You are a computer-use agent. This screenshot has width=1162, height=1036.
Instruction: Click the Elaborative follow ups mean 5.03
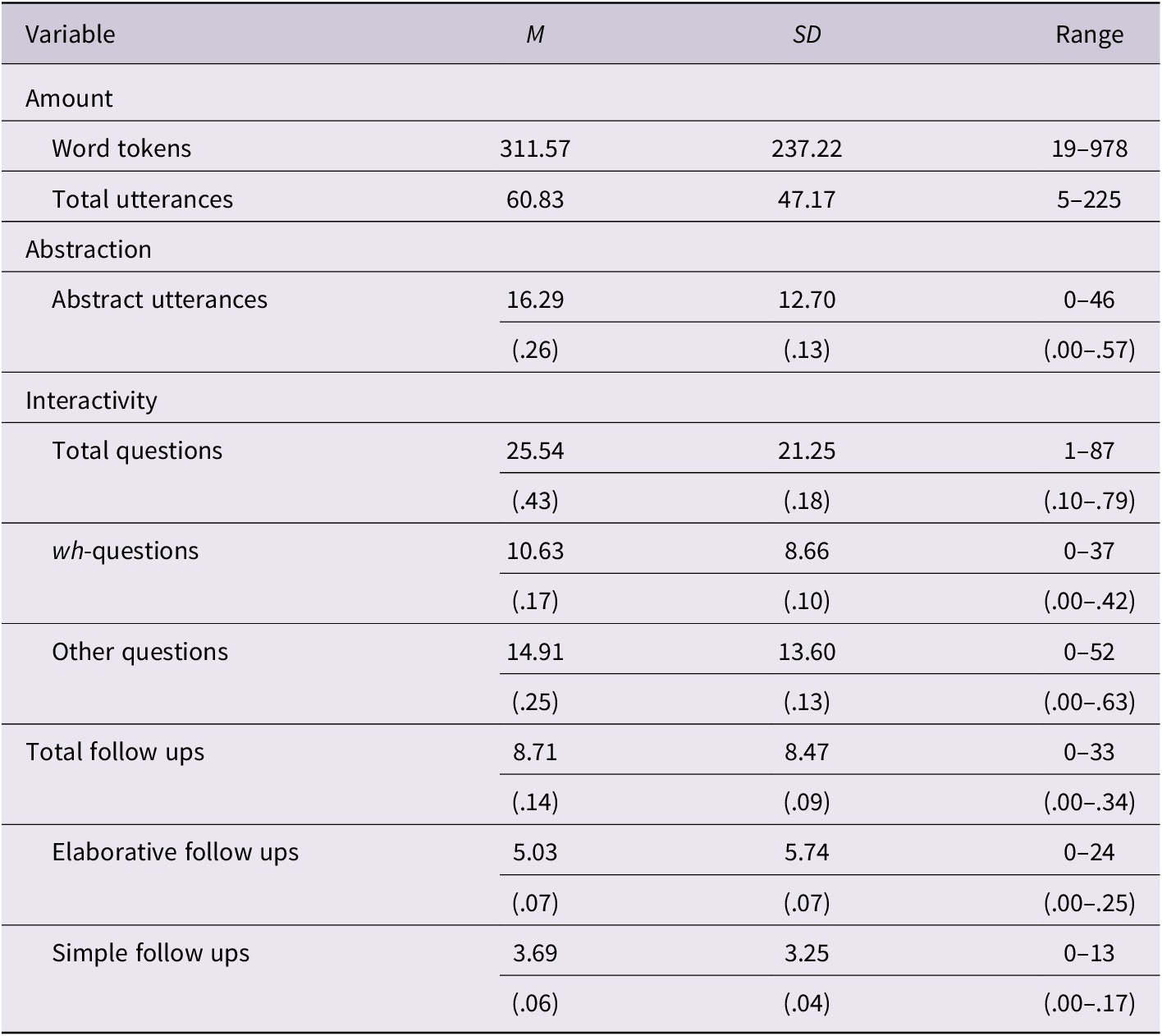(x=535, y=852)
